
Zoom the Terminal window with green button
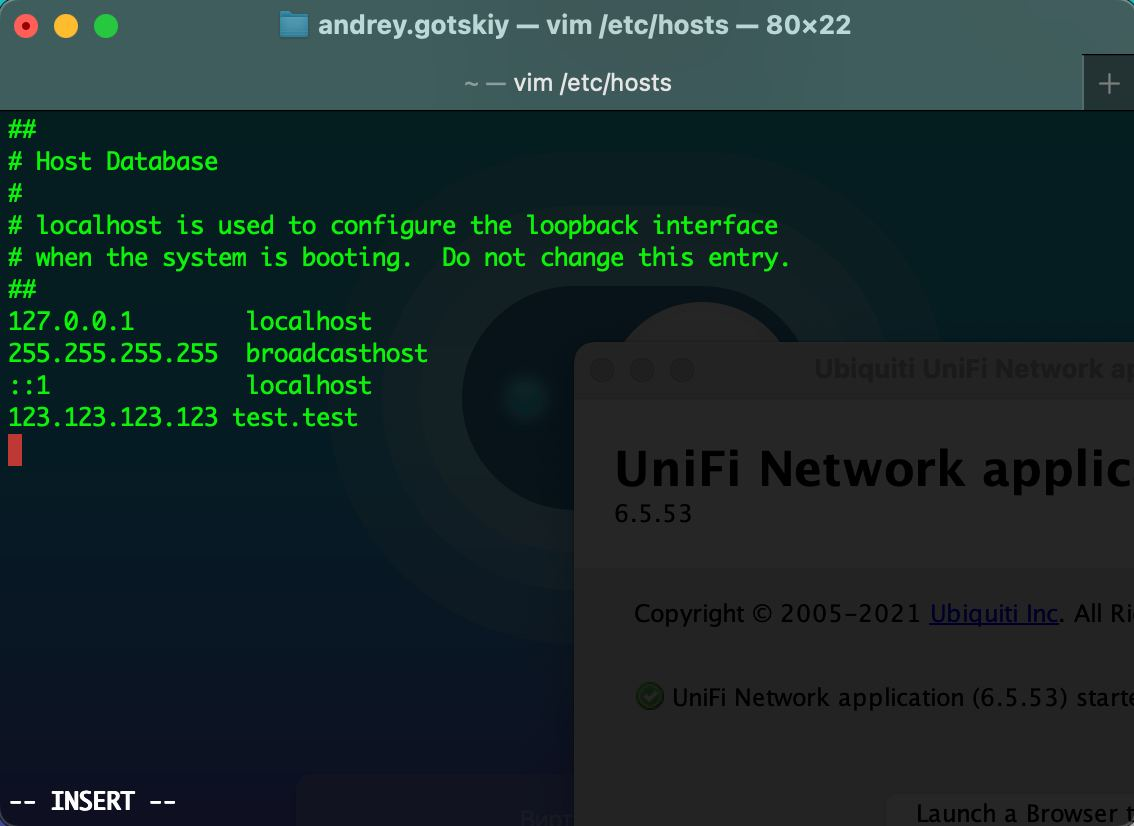point(106,26)
